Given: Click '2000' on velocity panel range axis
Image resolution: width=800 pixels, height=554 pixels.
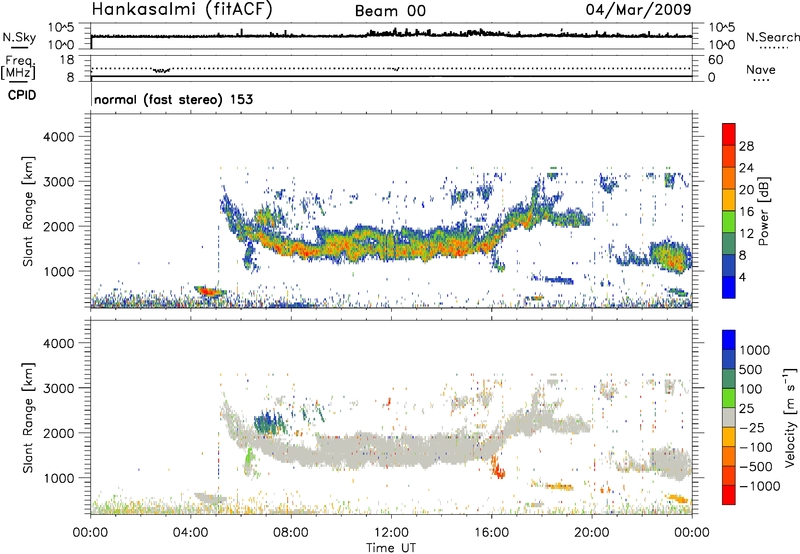Looking at the screenshot, I should (59, 433).
